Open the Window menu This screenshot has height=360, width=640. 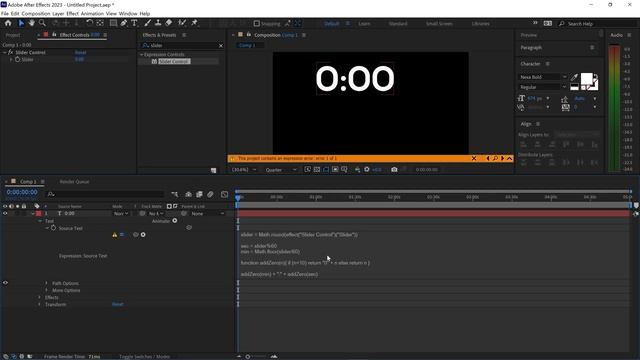(x=128, y=13)
